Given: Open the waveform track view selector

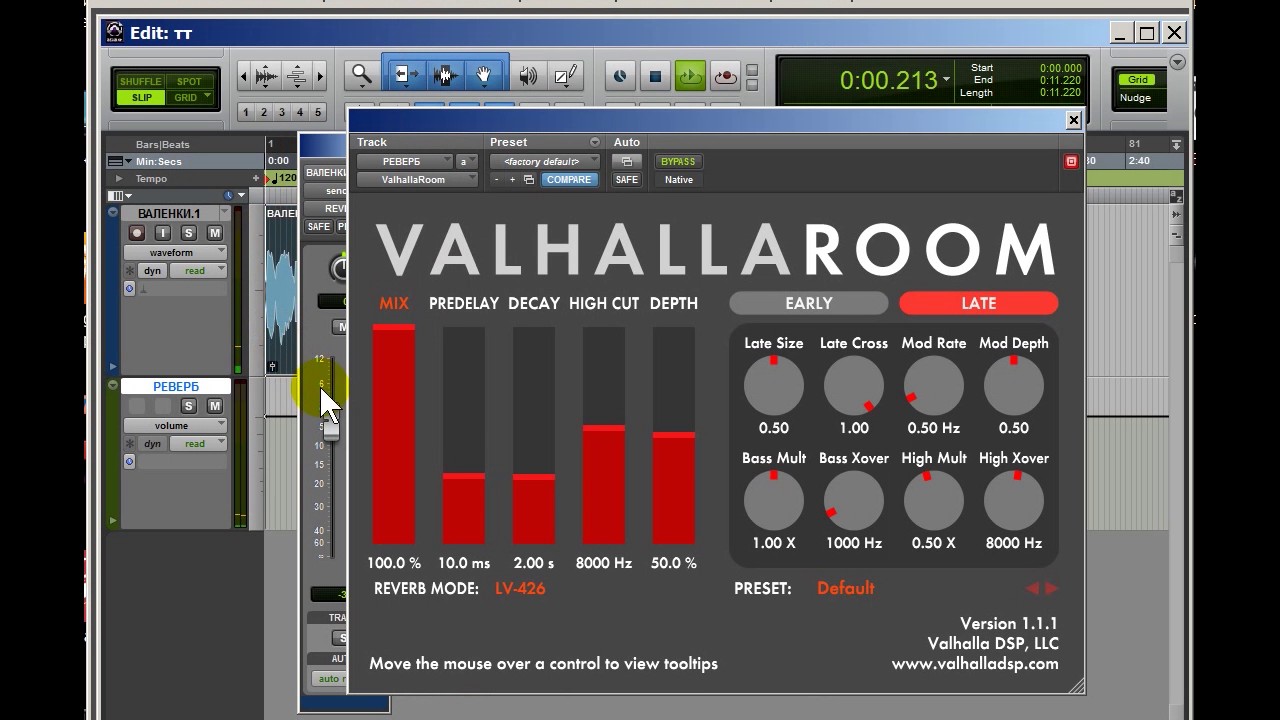Looking at the screenshot, I should coord(175,253).
